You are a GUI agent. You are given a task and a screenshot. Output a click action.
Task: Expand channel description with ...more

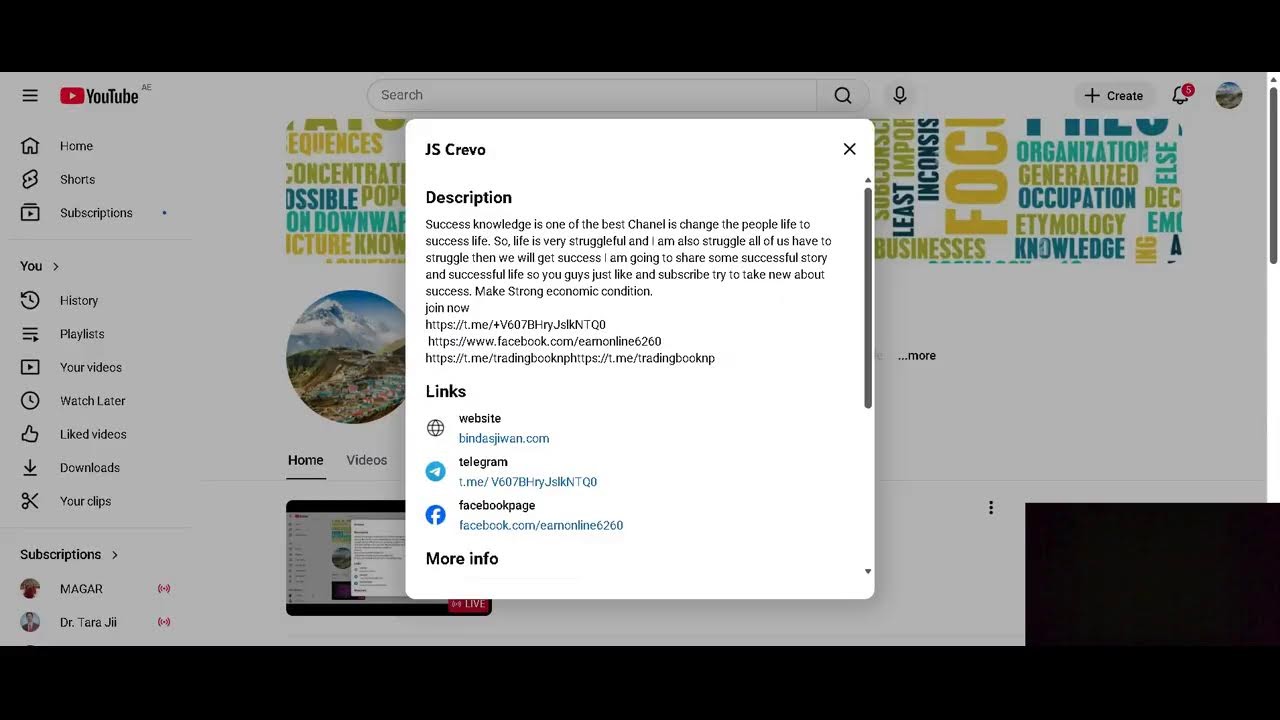coord(916,355)
